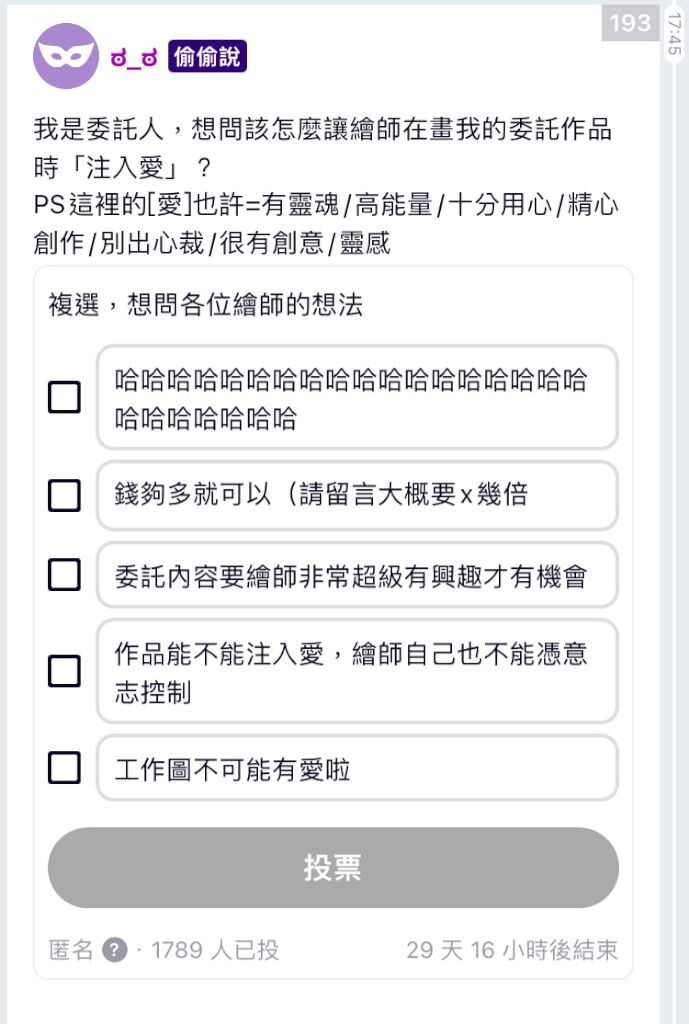Click the 193 reply count badge
Screen dimensions: 689x1024
(x=630, y=23)
